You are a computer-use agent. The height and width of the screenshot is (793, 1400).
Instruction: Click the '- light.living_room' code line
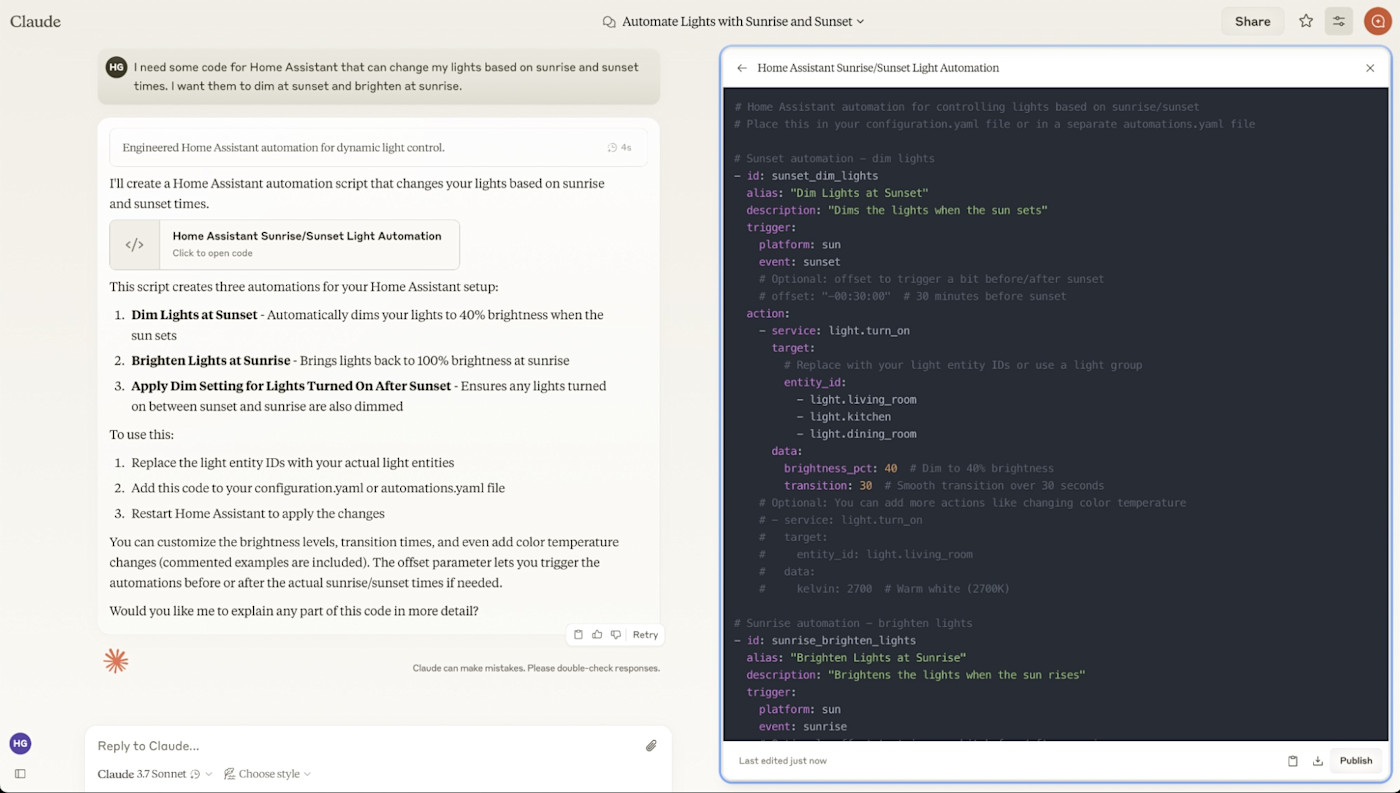click(x=856, y=399)
